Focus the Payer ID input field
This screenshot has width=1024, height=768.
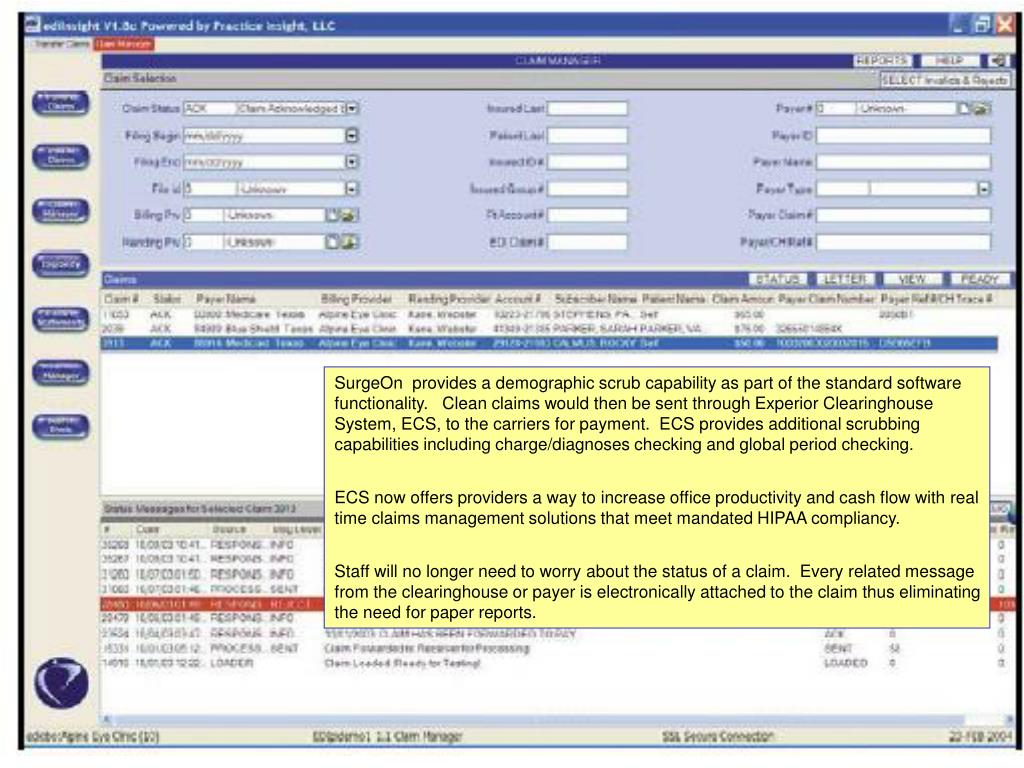point(903,135)
